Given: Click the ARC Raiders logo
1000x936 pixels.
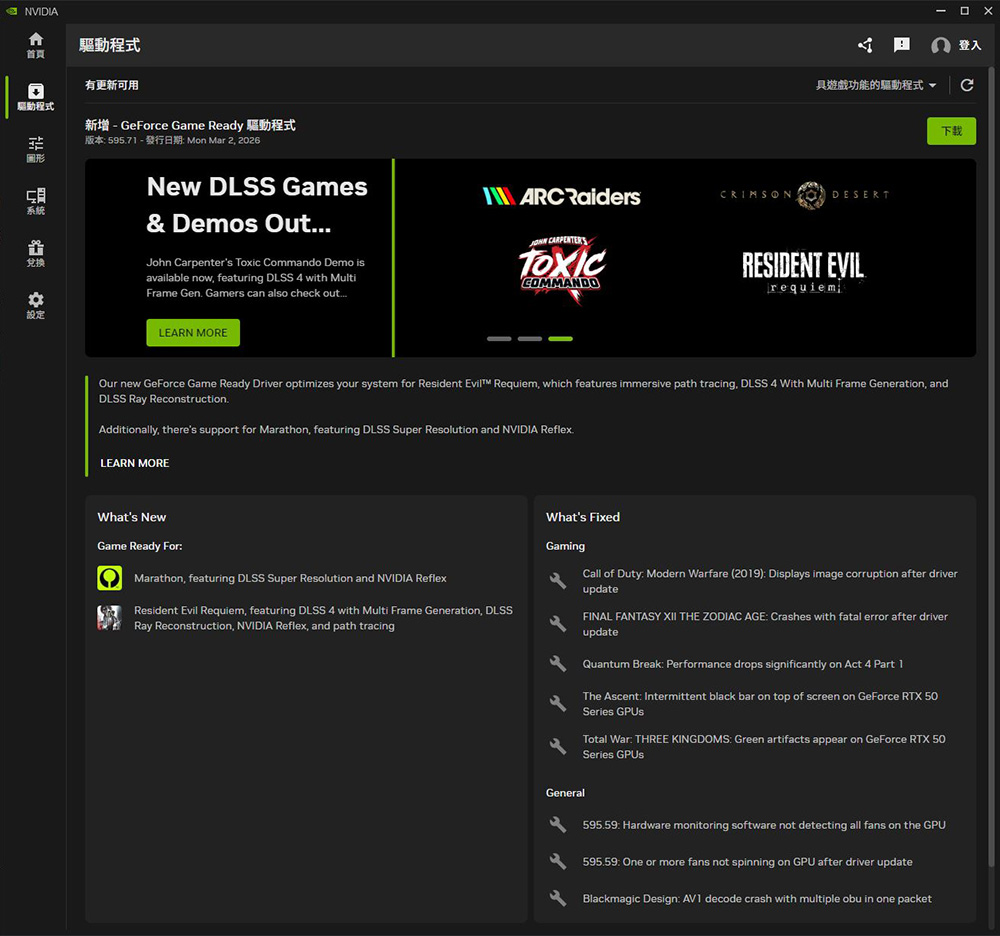Looking at the screenshot, I should 562,196.
